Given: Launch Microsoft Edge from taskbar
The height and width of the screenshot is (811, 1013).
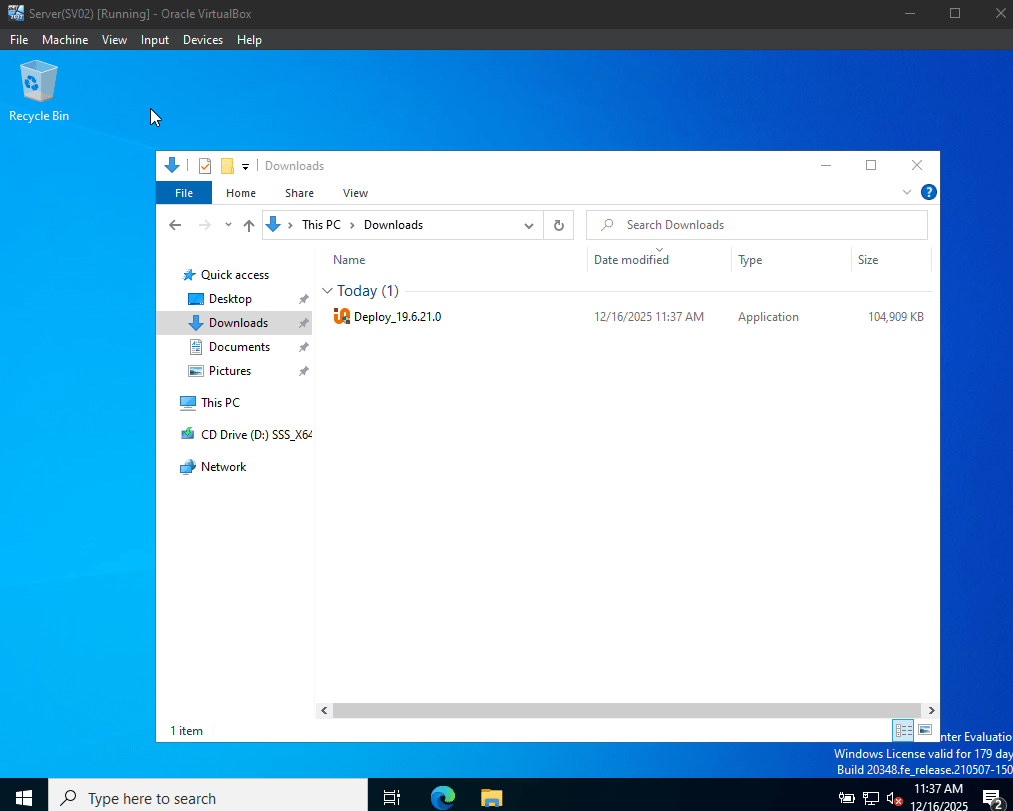Looking at the screenshot, I should (443, 797).
